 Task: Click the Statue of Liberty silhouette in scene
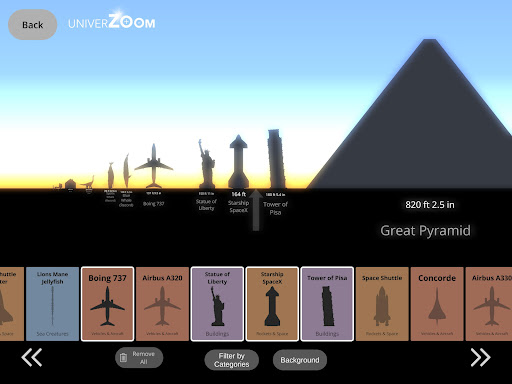coord(207,164)
